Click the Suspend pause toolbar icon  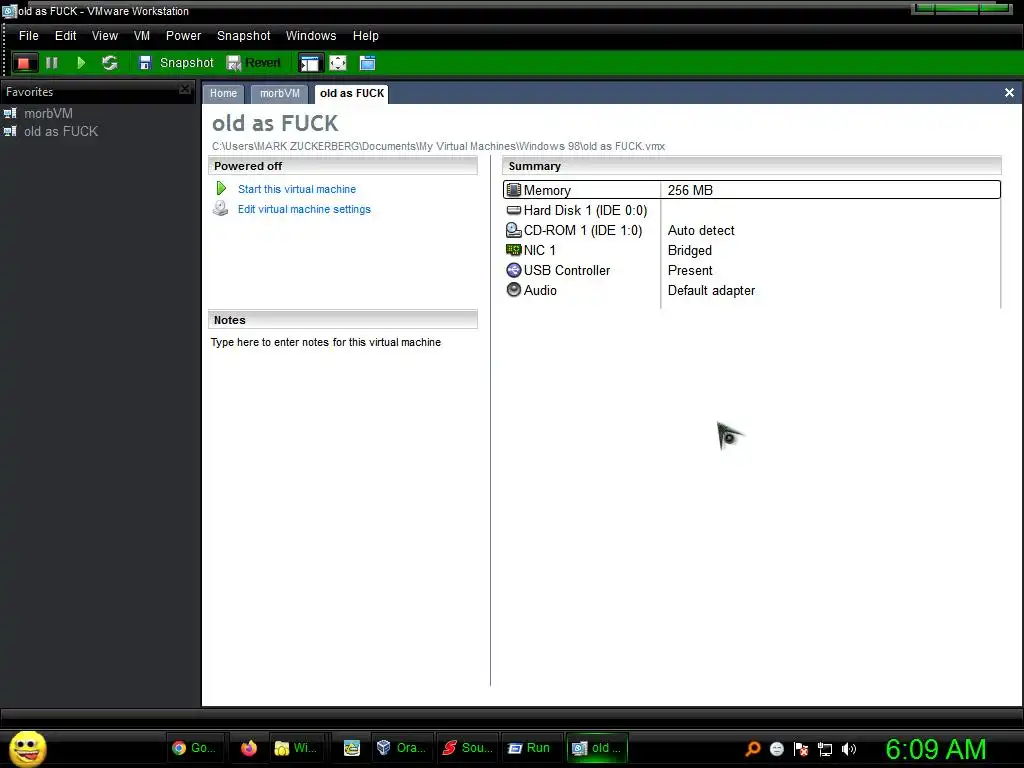click(x=52, y=63)
